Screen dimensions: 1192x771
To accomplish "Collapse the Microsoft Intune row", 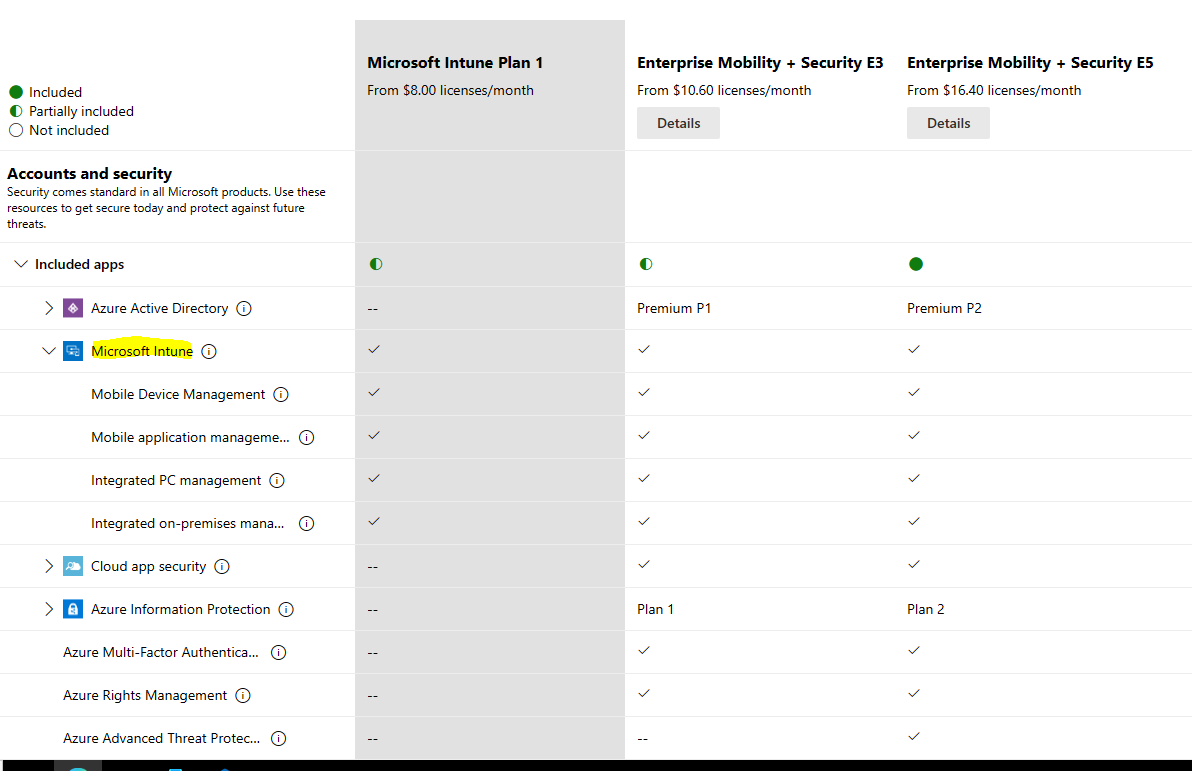I will 49,351.
